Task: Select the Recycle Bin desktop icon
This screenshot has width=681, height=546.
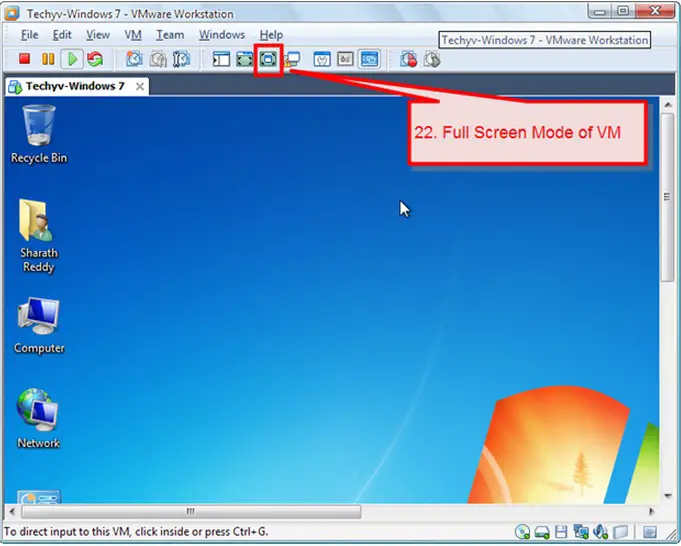Action: point(39,133)
